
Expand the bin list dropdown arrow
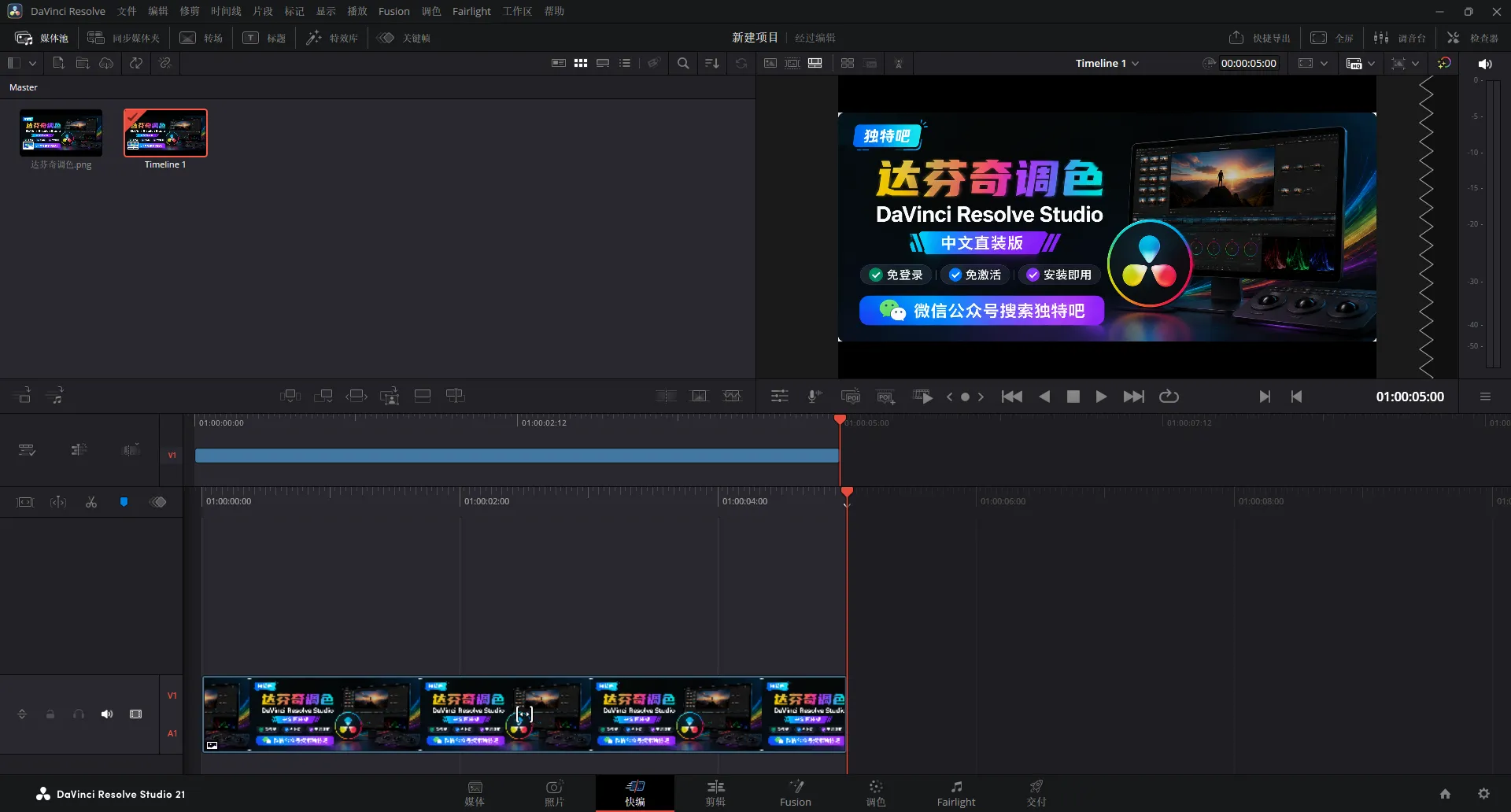[32, 63]
